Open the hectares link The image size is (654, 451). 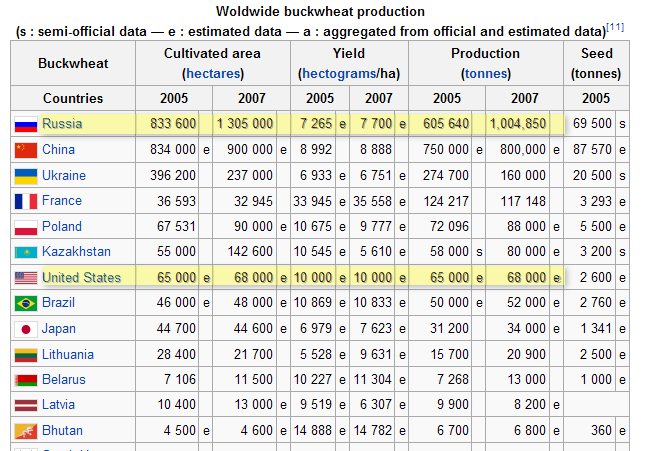(211, 74)
